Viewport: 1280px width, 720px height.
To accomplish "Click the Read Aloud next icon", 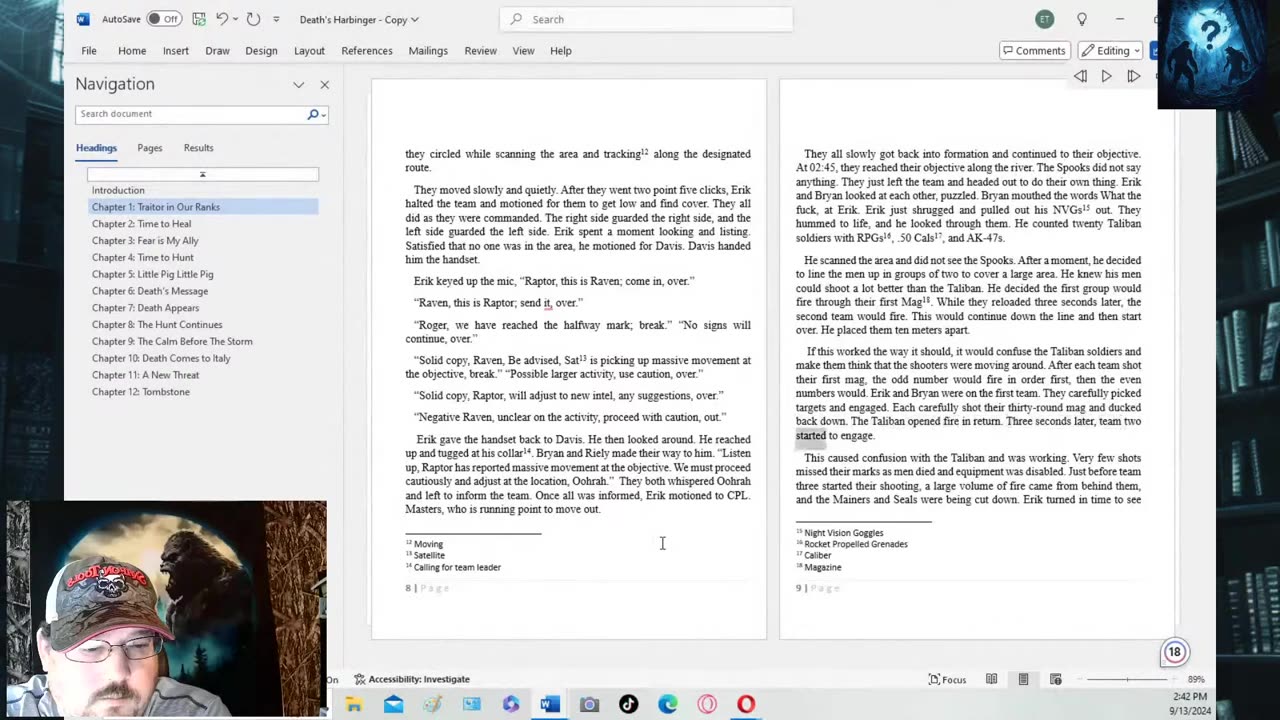I will 1133,76.
